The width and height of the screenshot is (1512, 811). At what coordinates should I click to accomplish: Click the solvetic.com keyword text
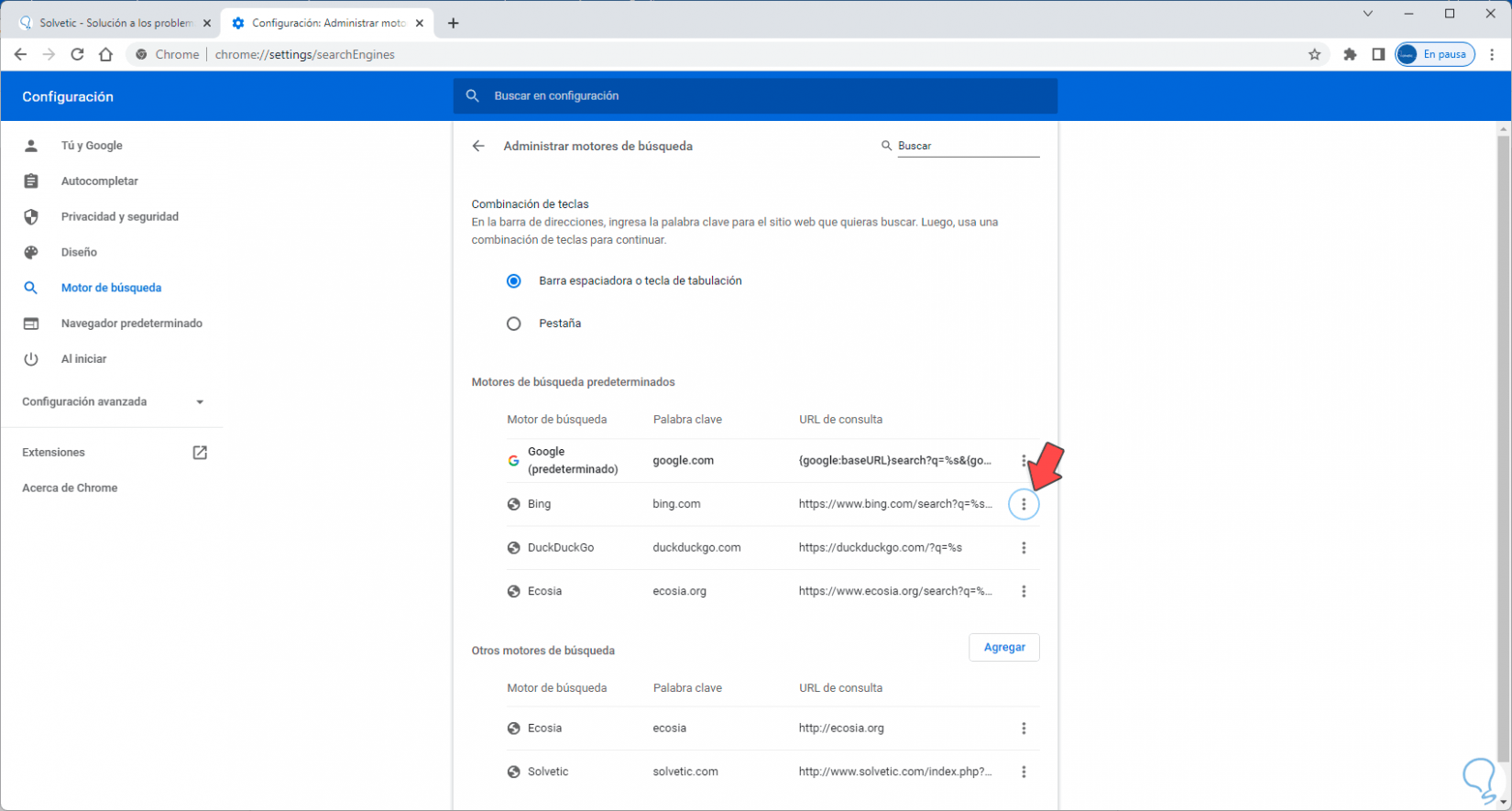point(685,772)
